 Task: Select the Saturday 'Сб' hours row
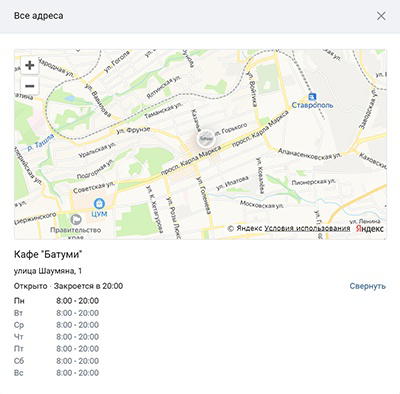(56, 361)
